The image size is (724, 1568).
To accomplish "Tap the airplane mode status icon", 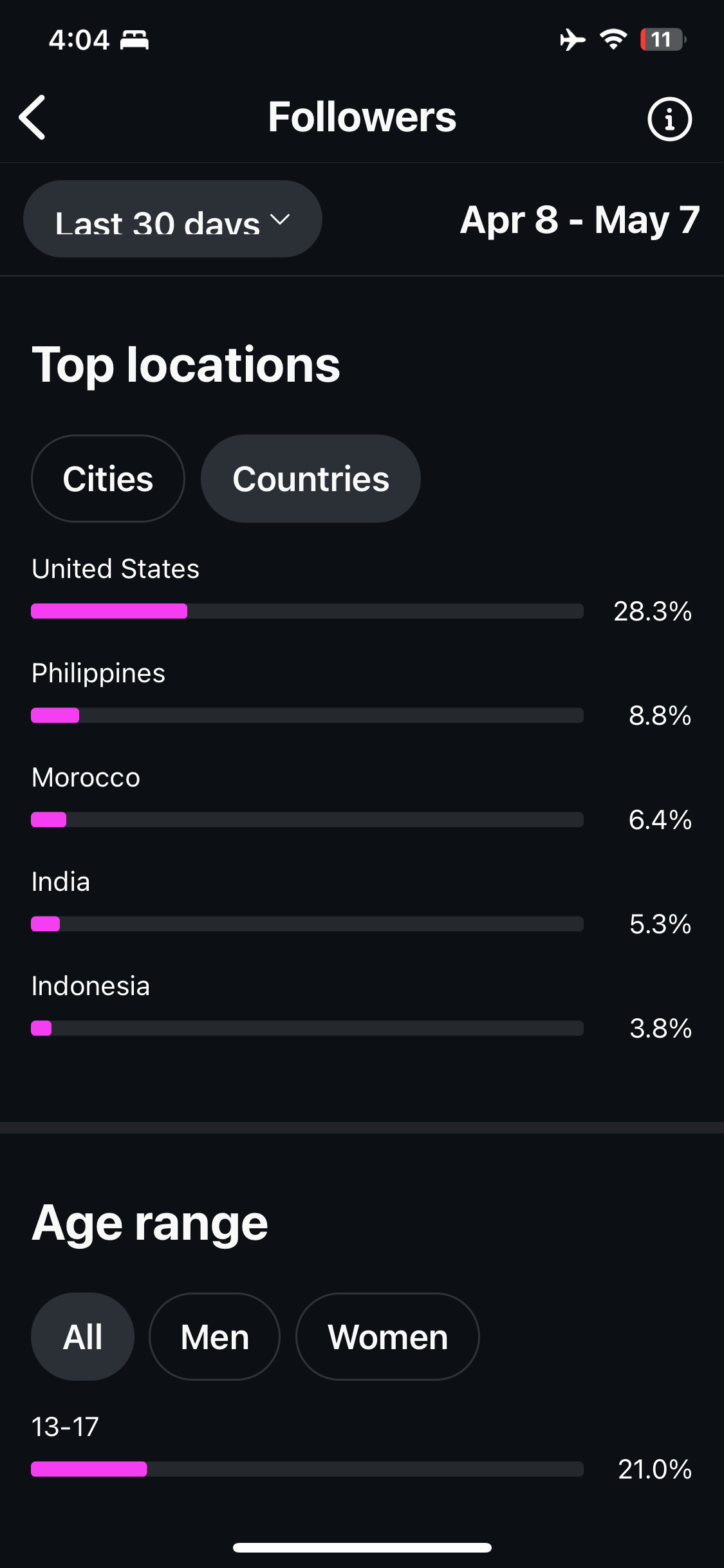I will [x=572, y=40].
